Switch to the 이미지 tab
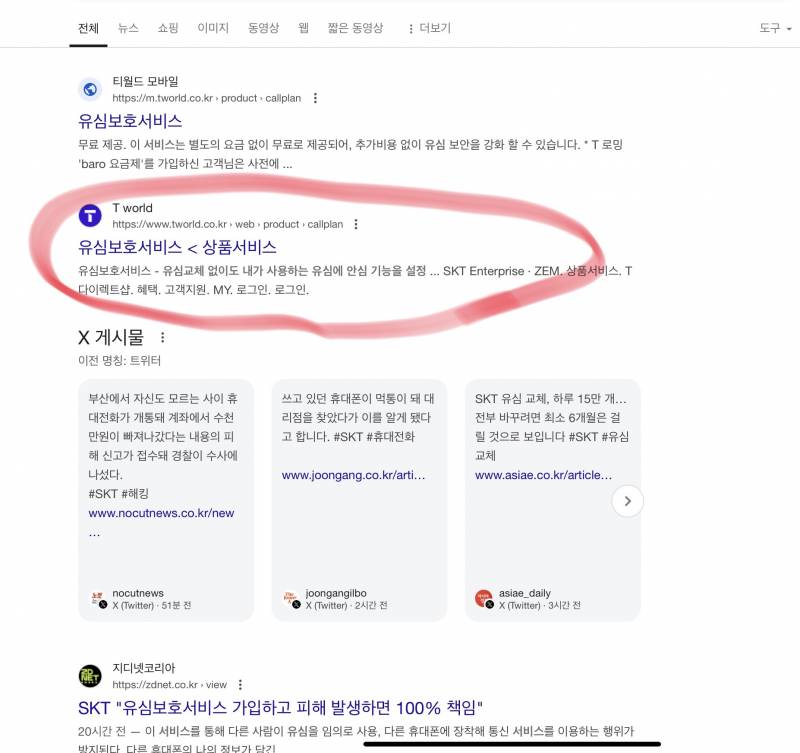800x753 pixels. (x=213, y=28)
